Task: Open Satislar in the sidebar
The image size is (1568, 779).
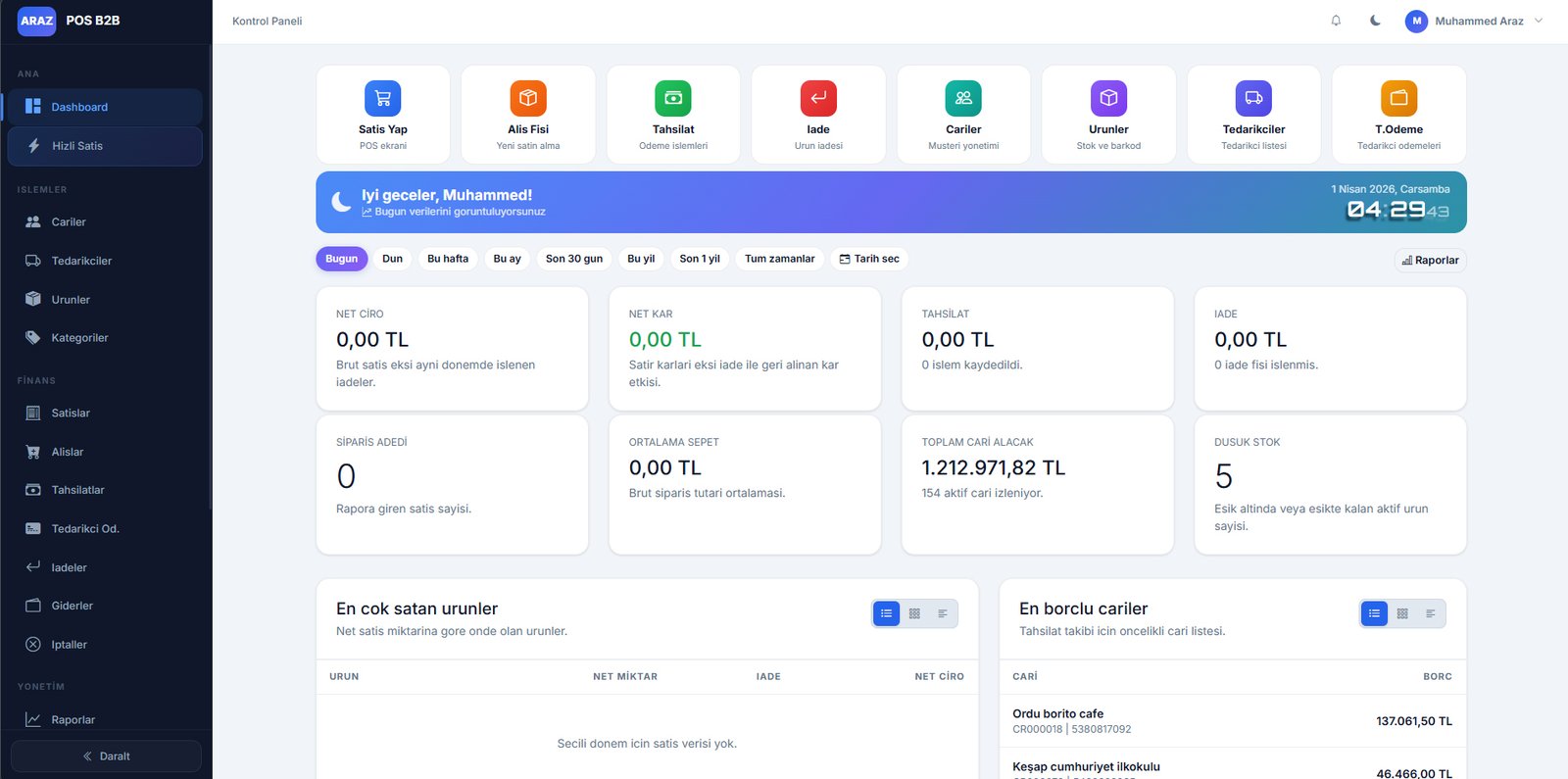Action: [105, 414]
